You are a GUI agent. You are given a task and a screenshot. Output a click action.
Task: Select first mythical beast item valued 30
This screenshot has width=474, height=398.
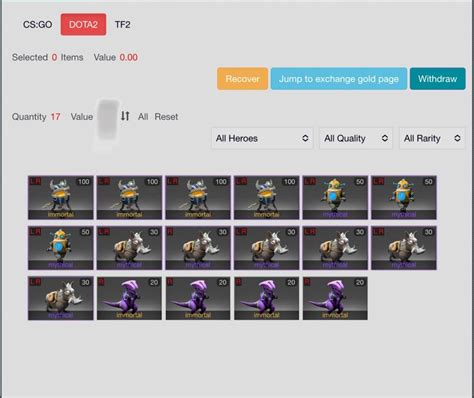129,248
